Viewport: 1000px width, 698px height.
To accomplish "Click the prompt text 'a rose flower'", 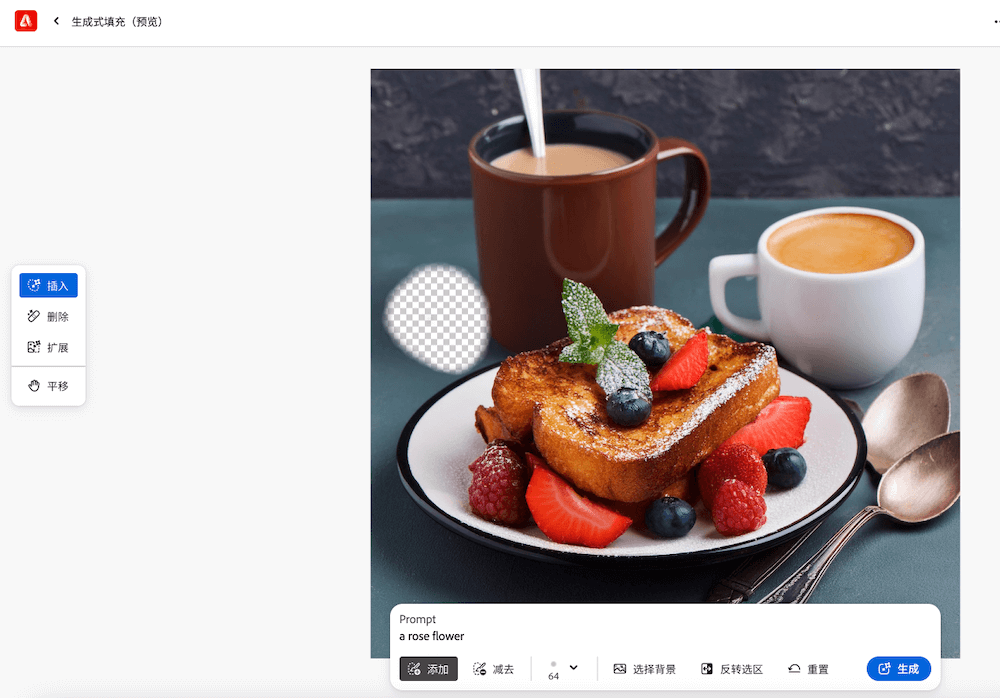I will [432, 636].
